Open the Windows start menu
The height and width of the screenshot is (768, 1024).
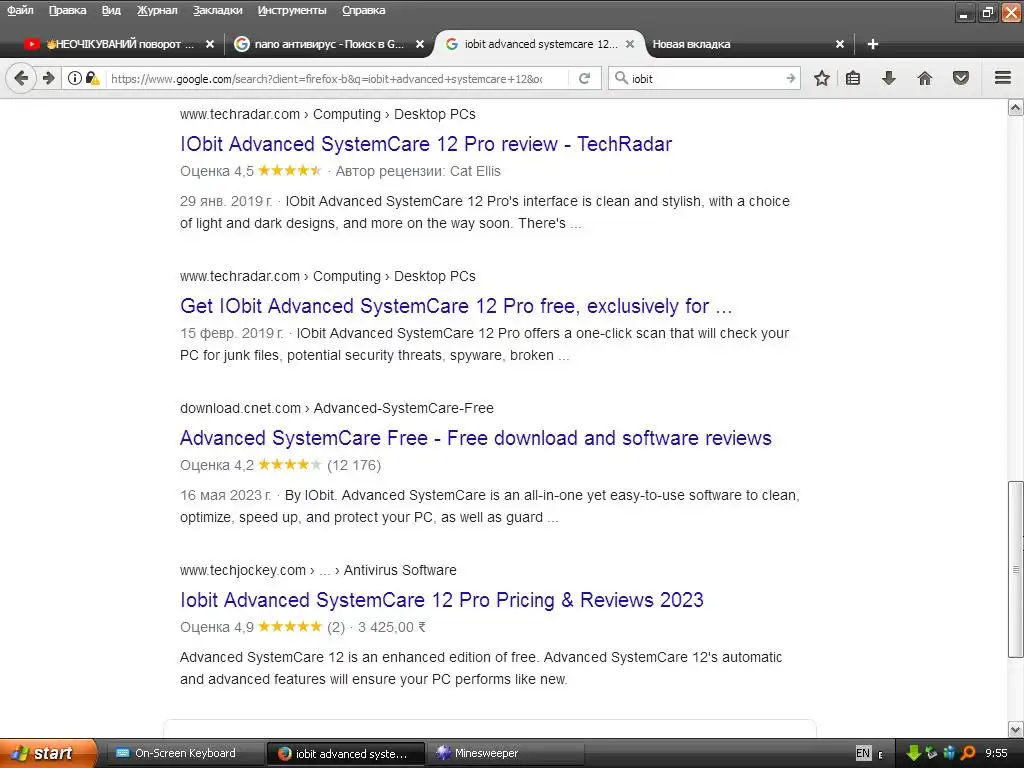48,753
